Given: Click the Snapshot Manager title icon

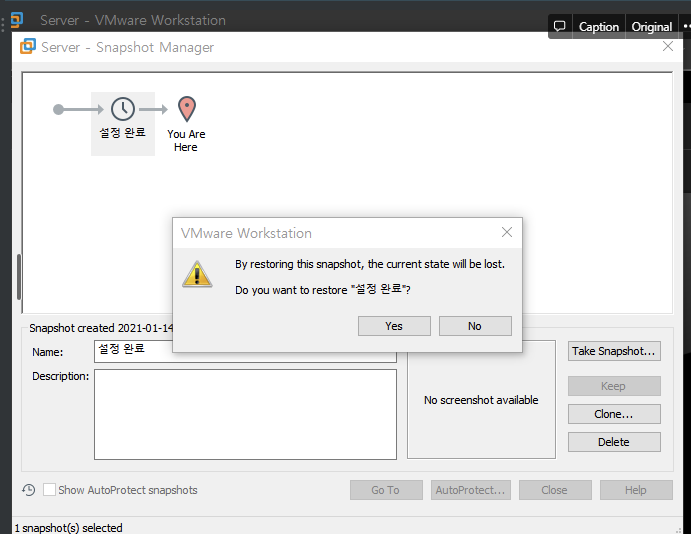Looking at the screenshot, I should [x=28, y=46].
